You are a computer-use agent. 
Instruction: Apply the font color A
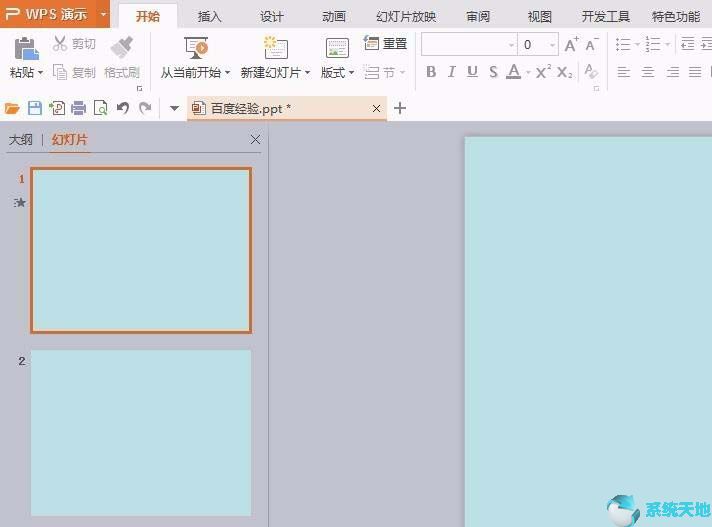[x=514, y=71]
